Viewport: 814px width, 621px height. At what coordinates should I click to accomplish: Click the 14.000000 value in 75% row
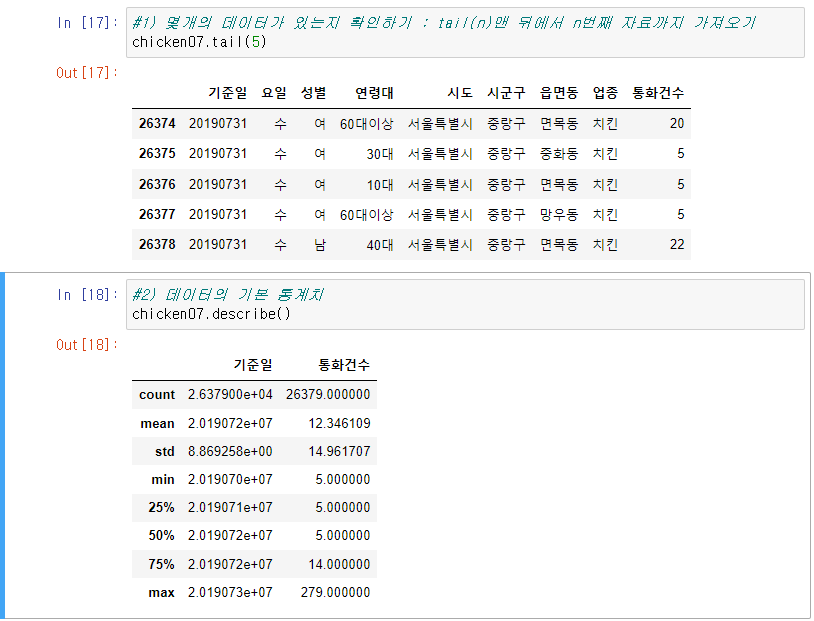click(339, 564)
